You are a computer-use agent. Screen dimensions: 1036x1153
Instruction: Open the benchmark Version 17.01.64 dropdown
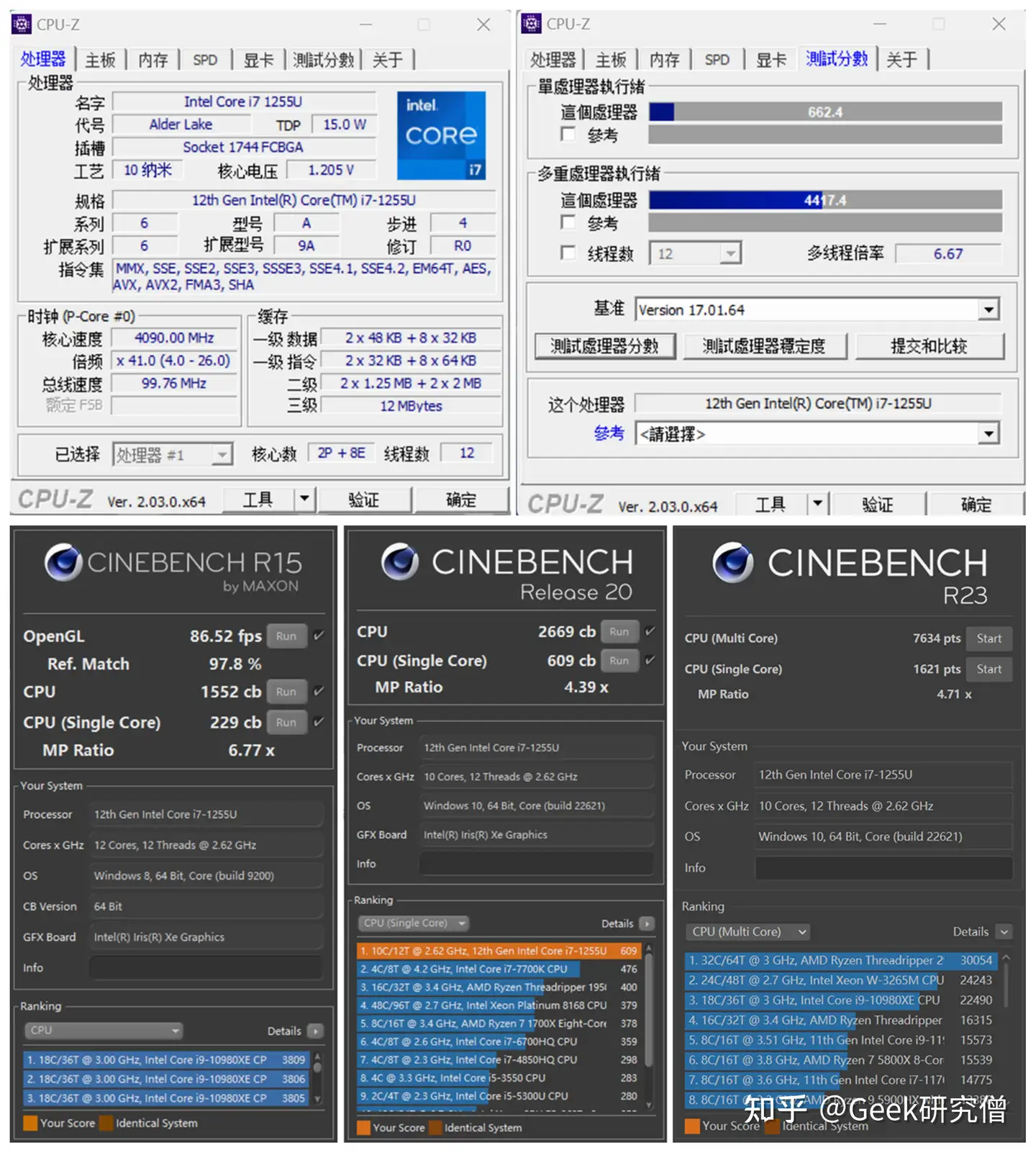coord(817,310)
